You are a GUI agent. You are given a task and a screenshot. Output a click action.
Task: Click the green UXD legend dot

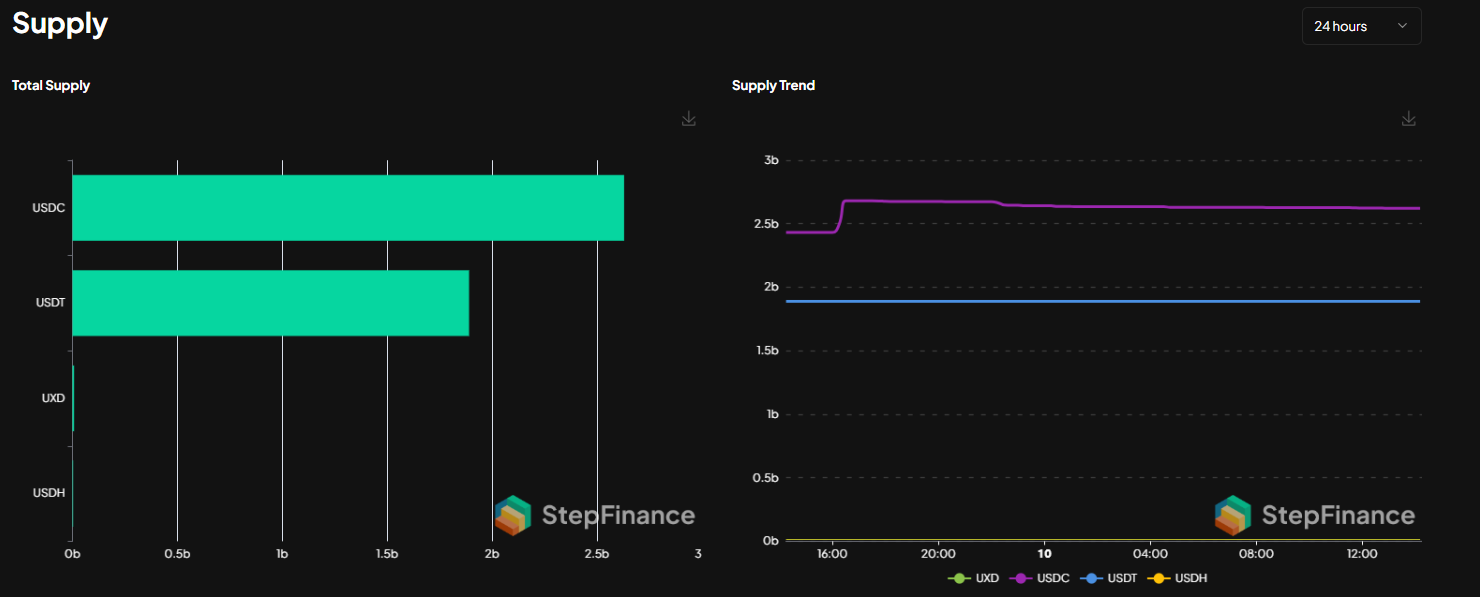coord(957,578)
